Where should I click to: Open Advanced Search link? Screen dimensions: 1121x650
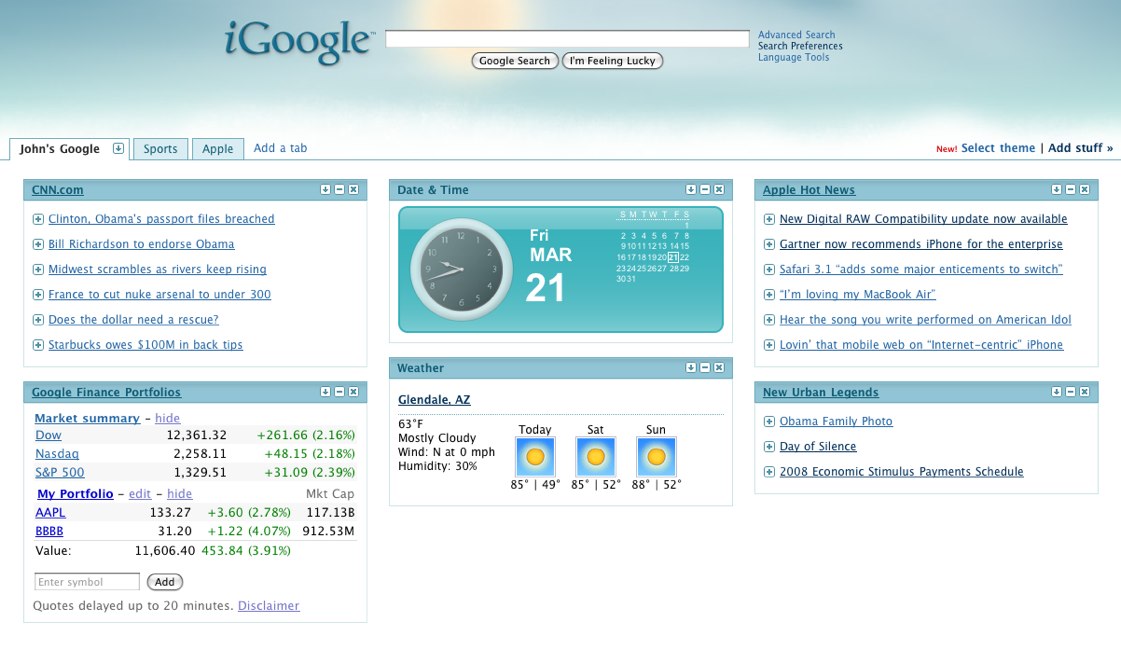coord(796,34)
